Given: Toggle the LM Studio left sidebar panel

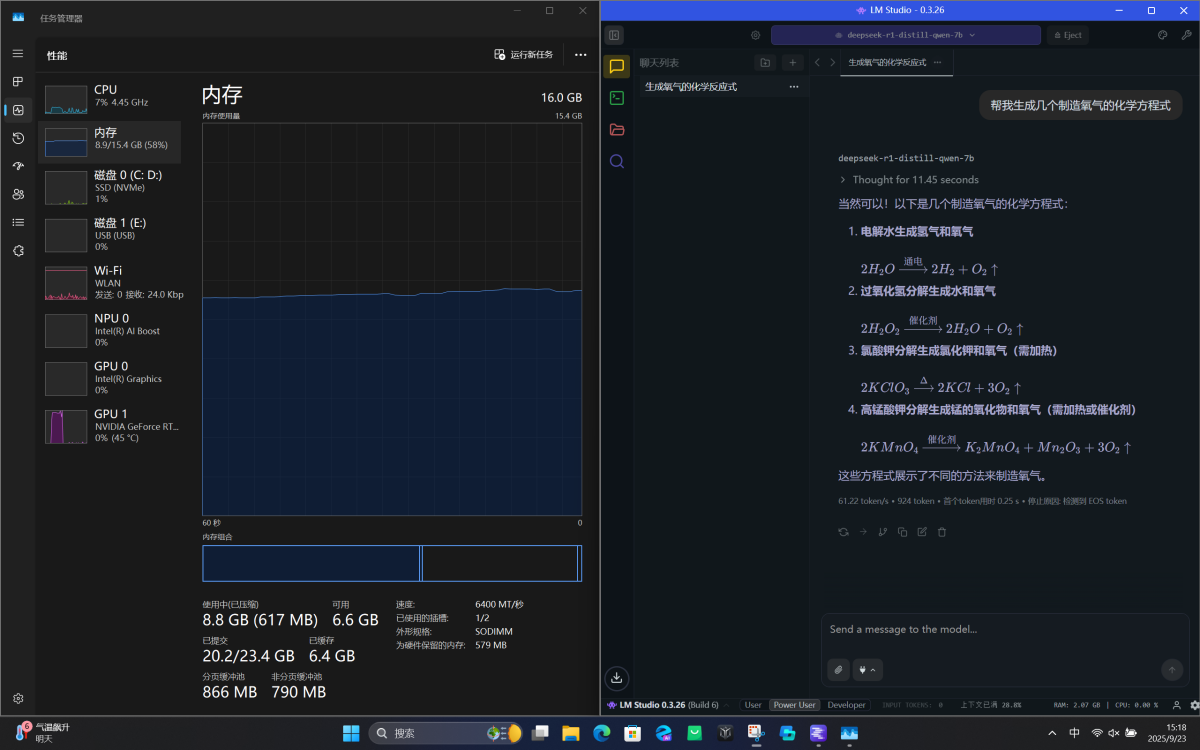Looking at the screenshot, I should click(614, 35).
